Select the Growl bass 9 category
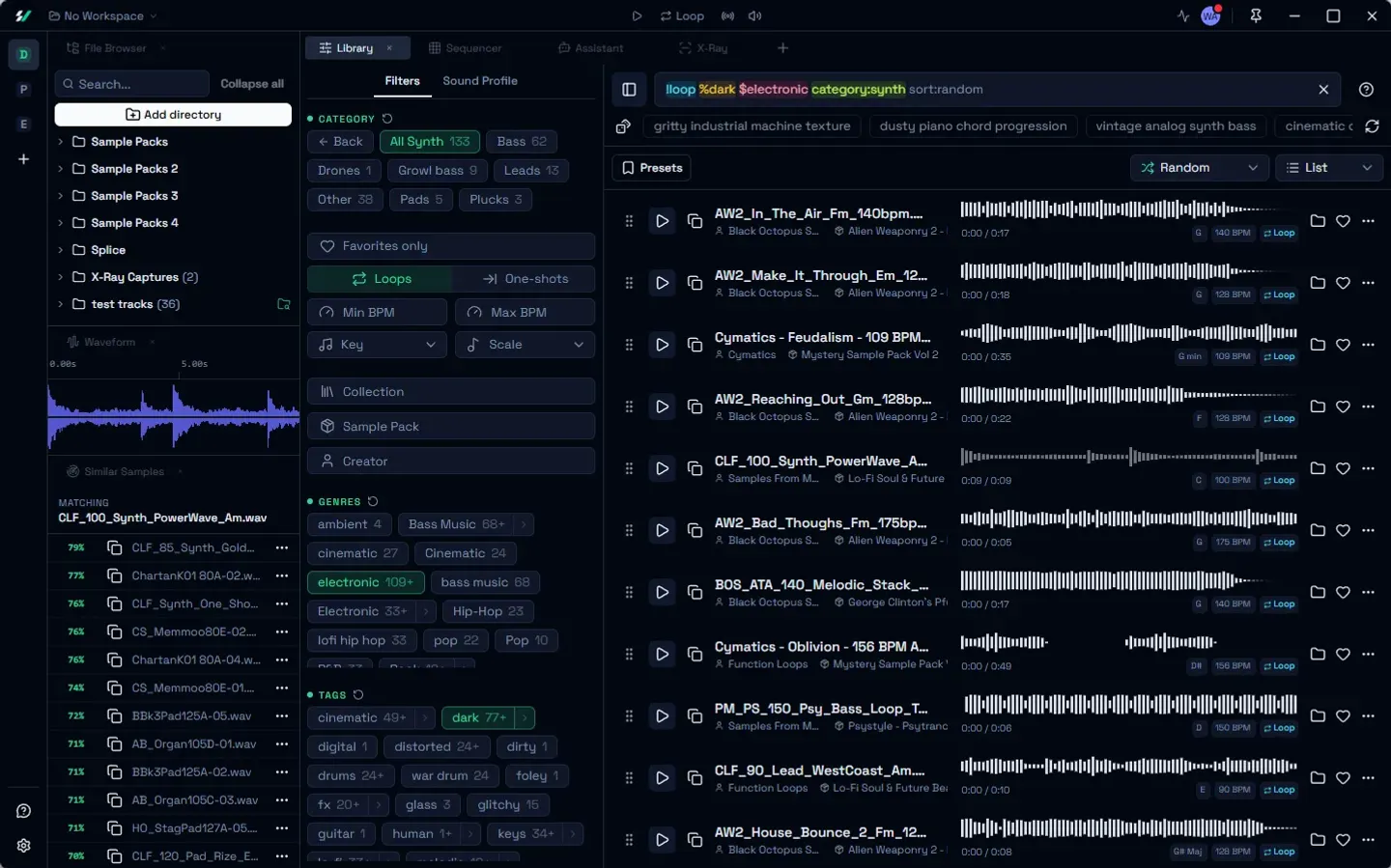 pos(438,171)
